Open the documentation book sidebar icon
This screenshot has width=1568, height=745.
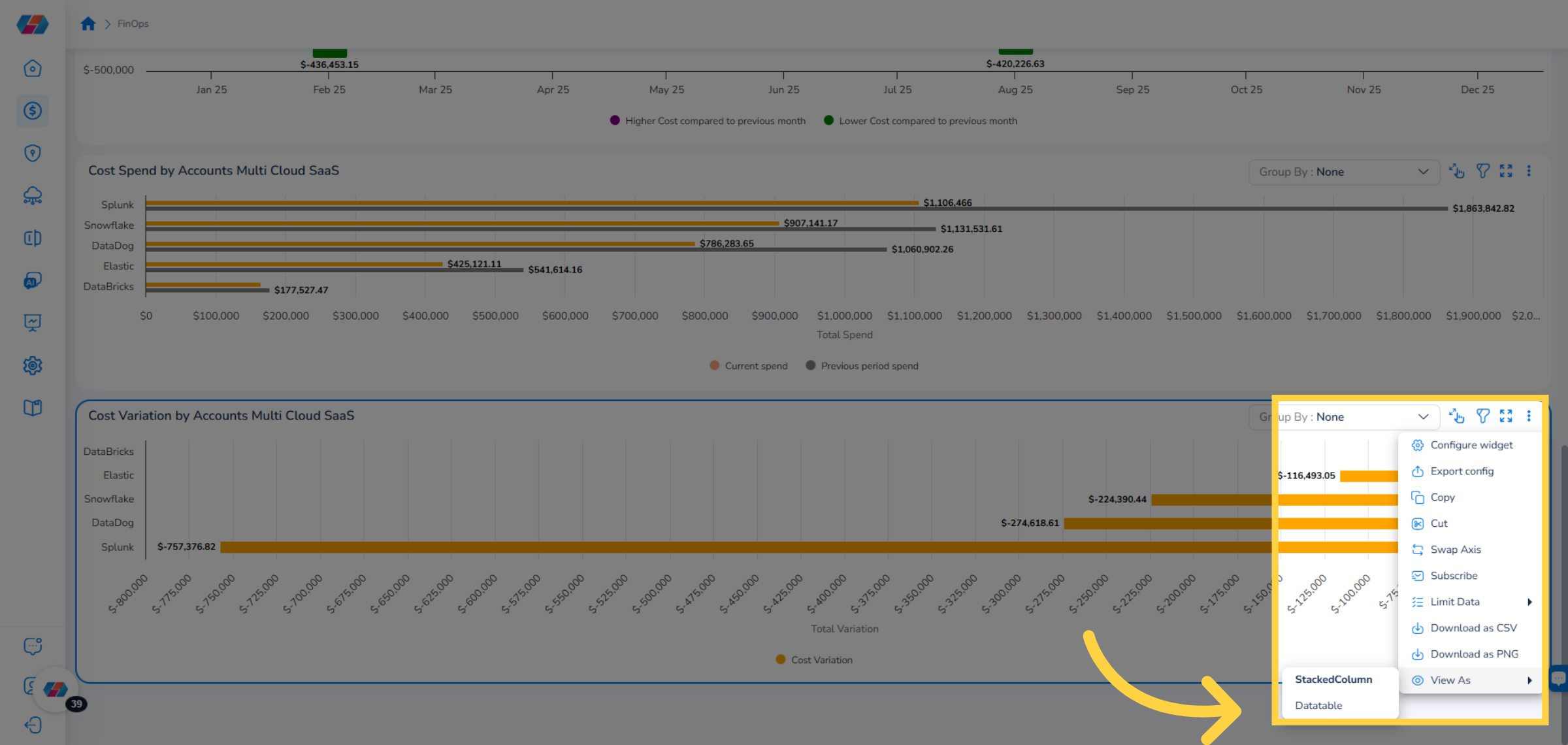point(33,408)
